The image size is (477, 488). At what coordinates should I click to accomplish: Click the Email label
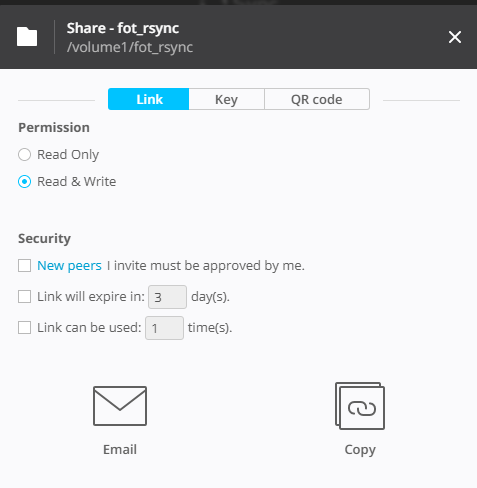(x=120, y=449)
